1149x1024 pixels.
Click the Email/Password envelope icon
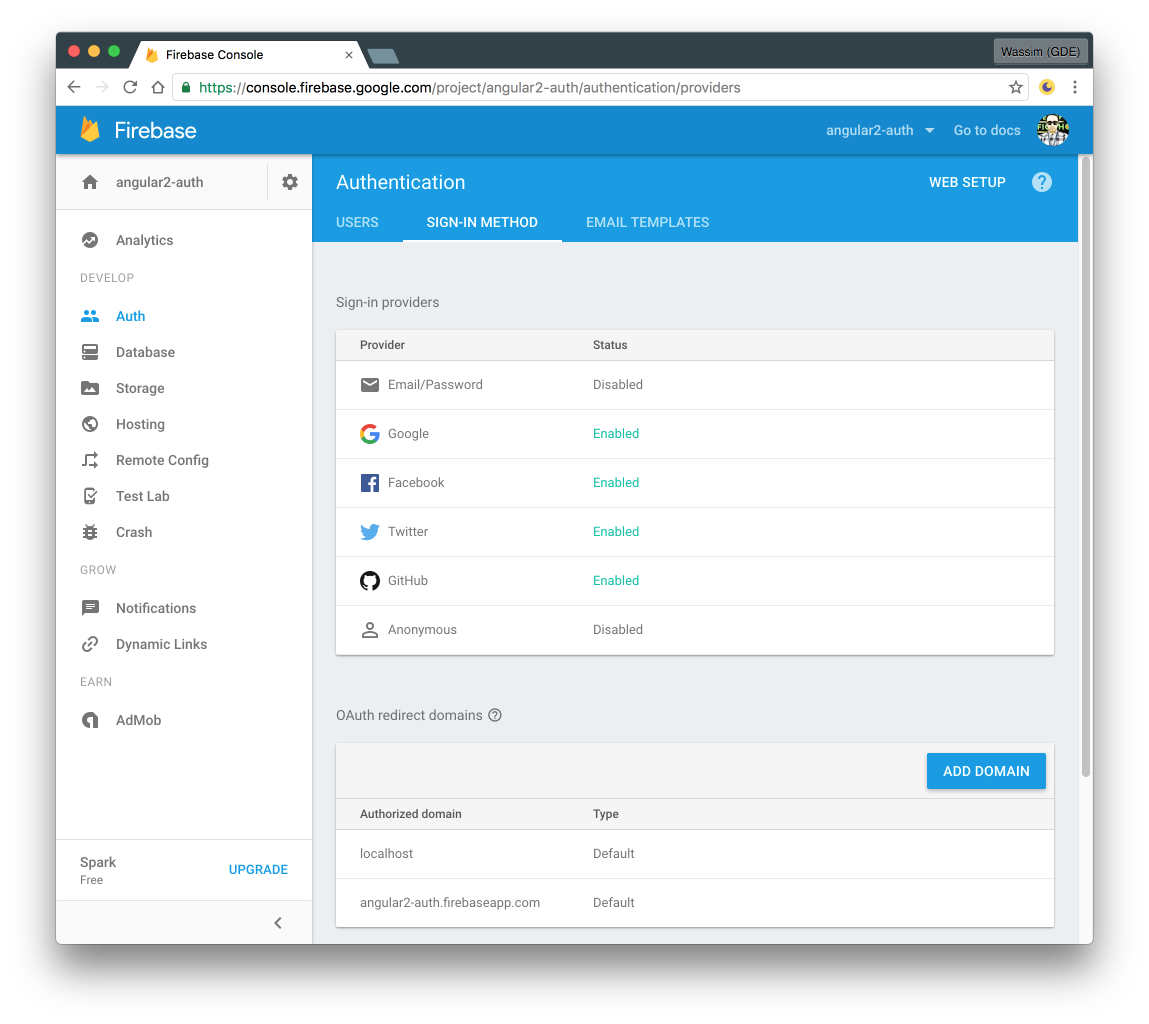pyautogui.click(x=370, y=384)
